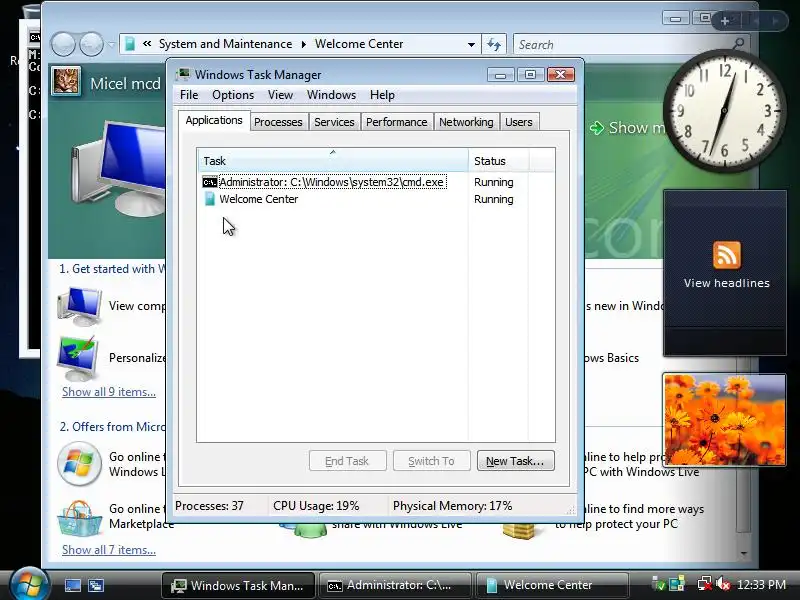The height and width of the screenshot is (600, 800).
Task: Open the View menu in Task Manager
Action: point(280,95)
